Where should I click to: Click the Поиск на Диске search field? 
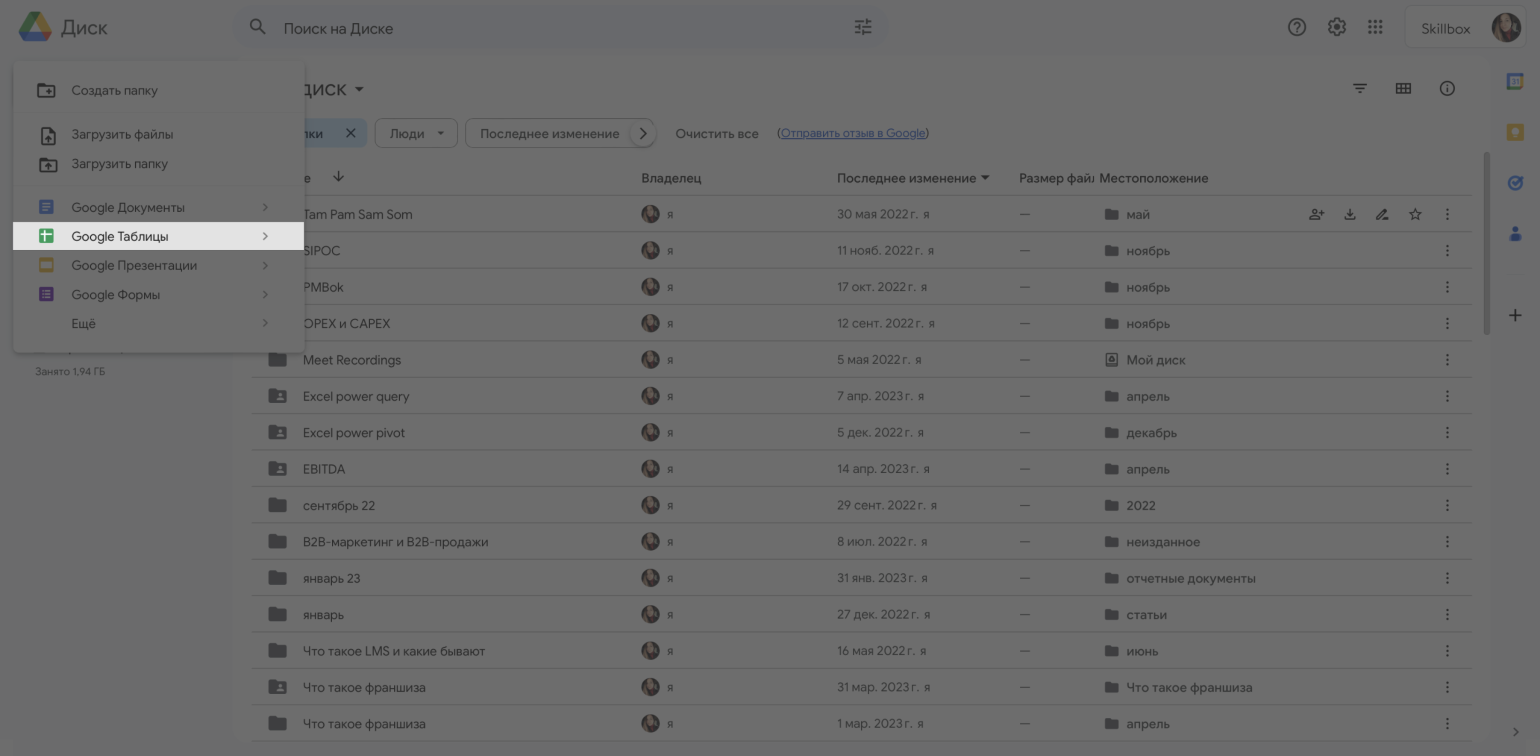pos(560,28)
